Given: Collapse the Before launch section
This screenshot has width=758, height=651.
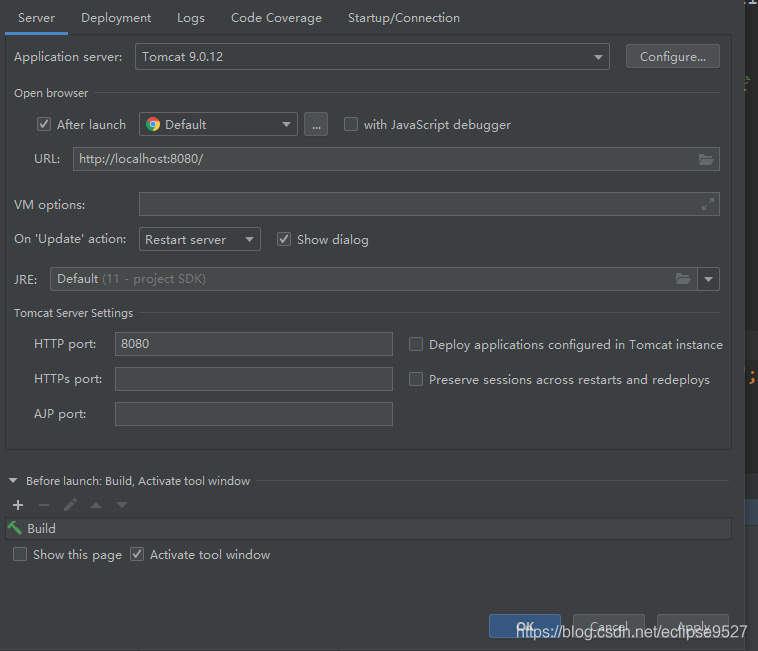Looking at the screenshot, I should [x=13, y=480].
